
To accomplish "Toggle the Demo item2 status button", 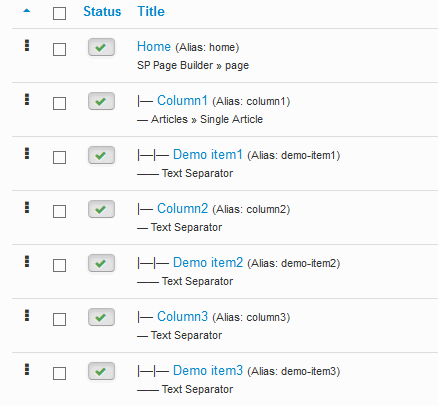I will point(101,263).
